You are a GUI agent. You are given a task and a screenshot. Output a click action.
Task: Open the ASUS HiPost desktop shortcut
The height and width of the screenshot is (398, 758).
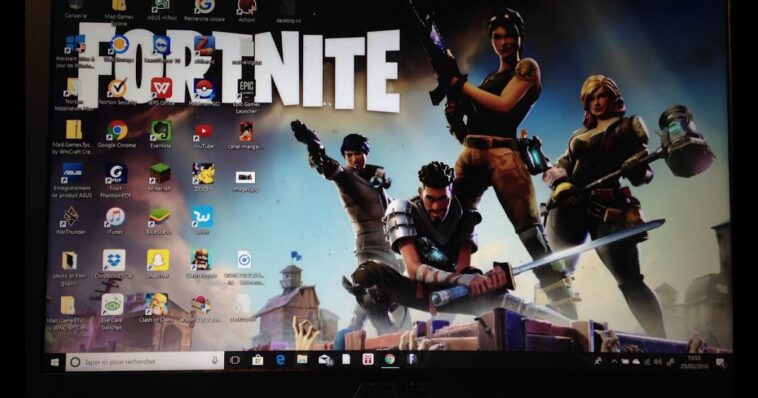(160, 10)
